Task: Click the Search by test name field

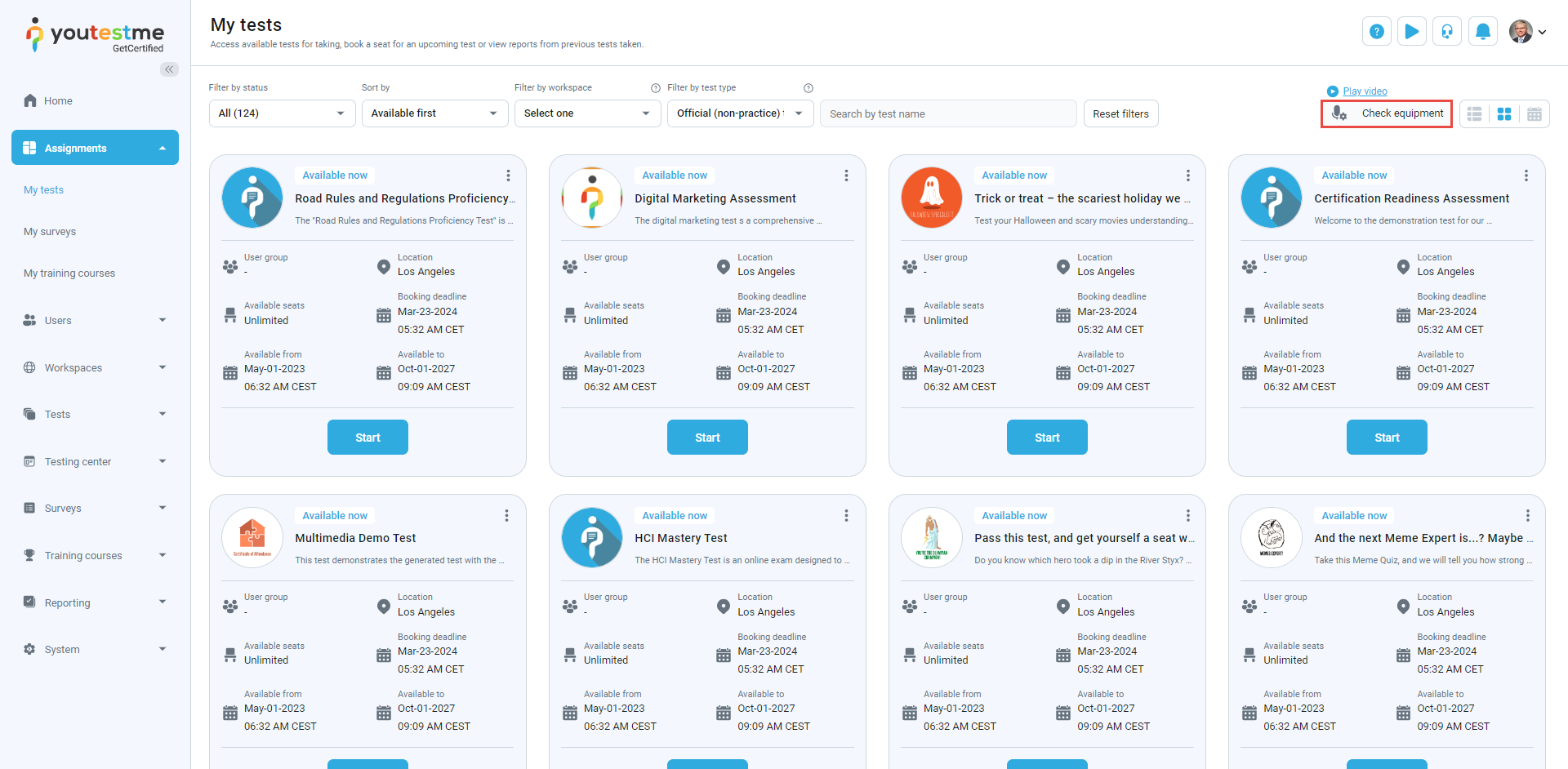Action: pyautogui.click(x=947, y=114)
